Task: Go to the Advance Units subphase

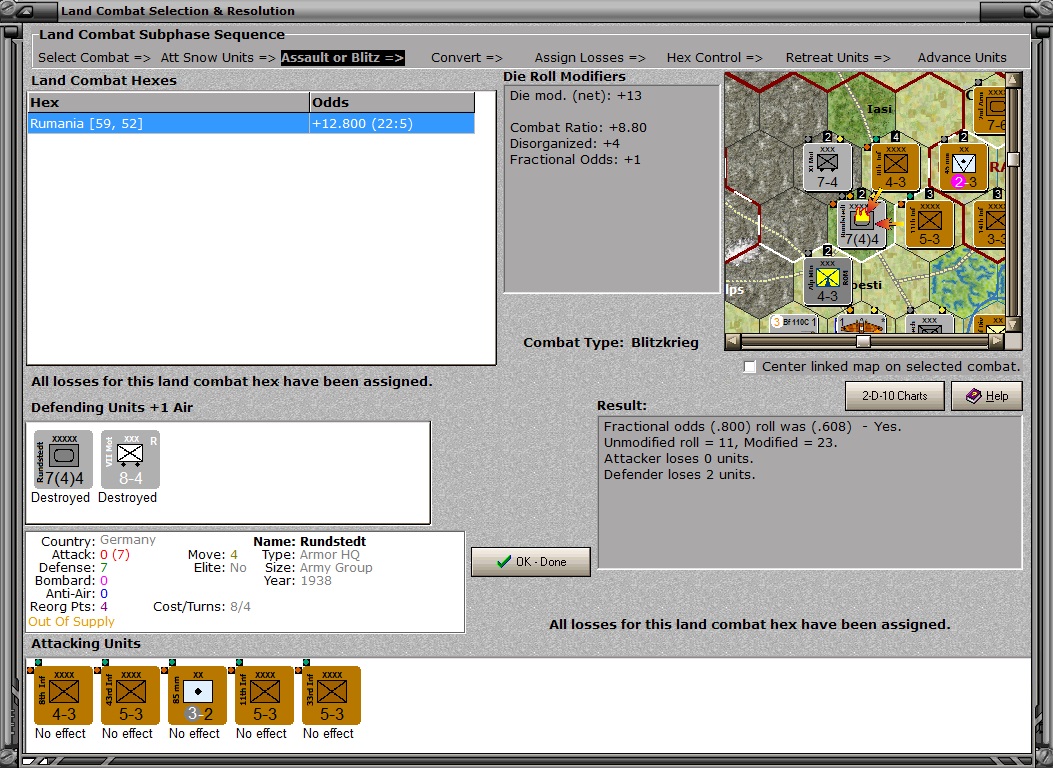Action: 962,58
